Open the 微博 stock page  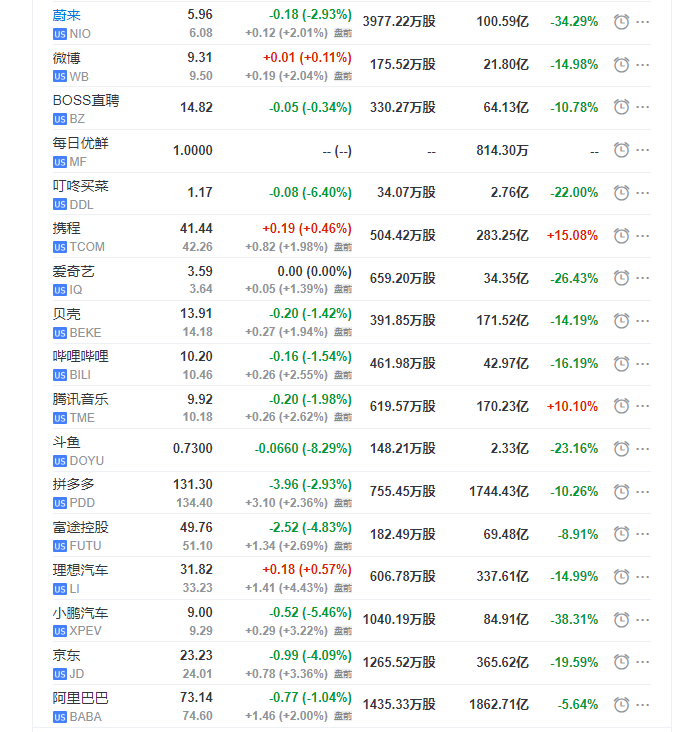[x=66, y=58]
